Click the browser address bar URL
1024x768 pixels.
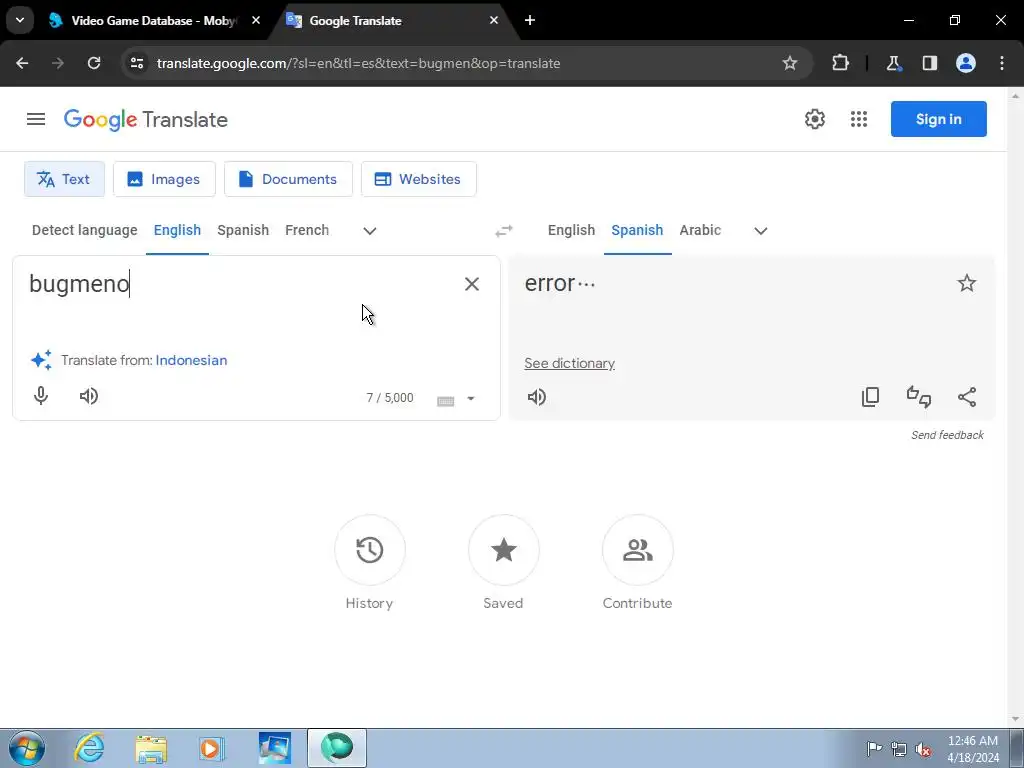coord(359,63)
